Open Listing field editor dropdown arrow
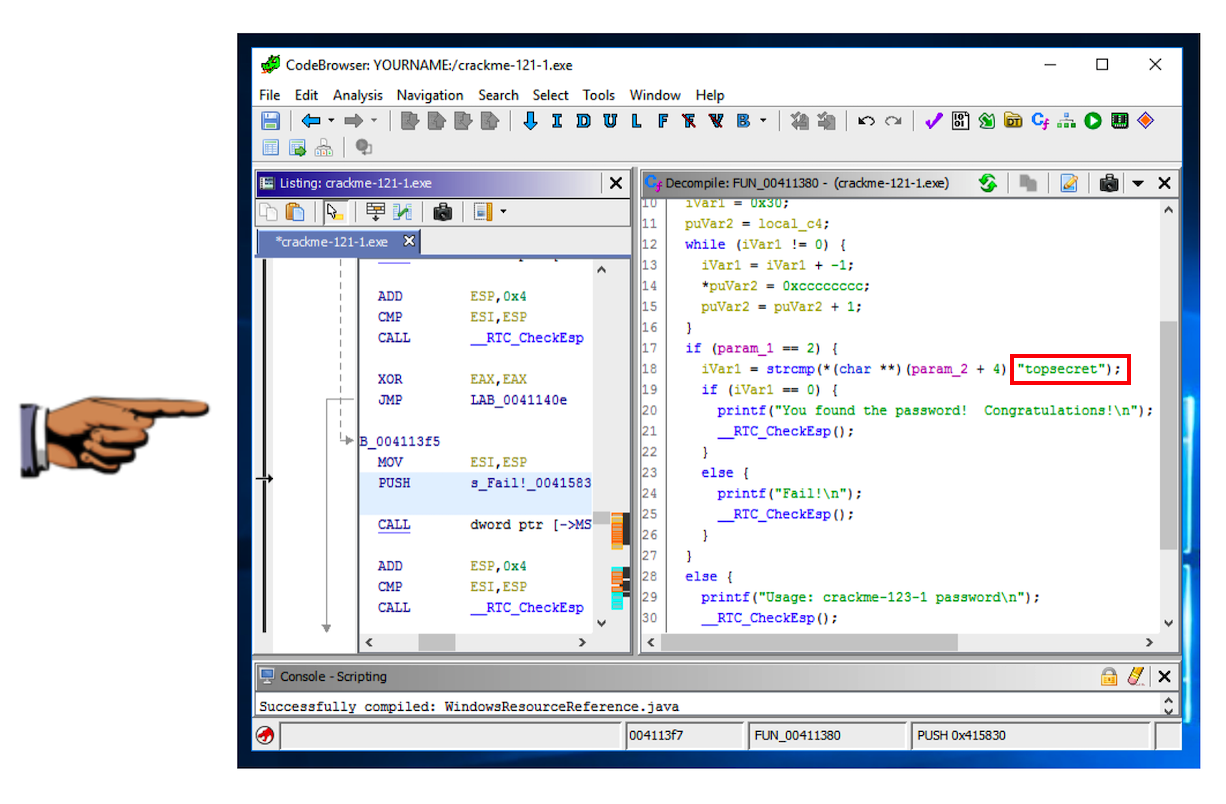This screenshot has height=804, width=1226. click(503, 212)
